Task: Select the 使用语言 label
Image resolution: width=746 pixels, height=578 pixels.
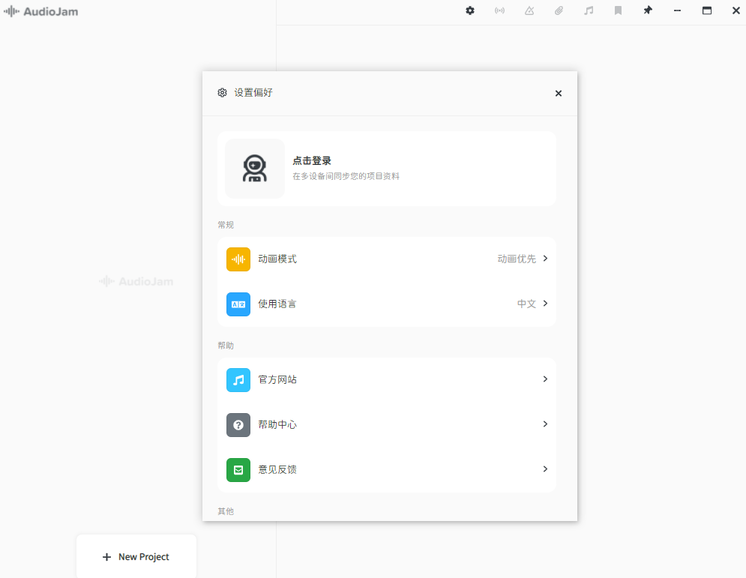Action: coord(277,304)
